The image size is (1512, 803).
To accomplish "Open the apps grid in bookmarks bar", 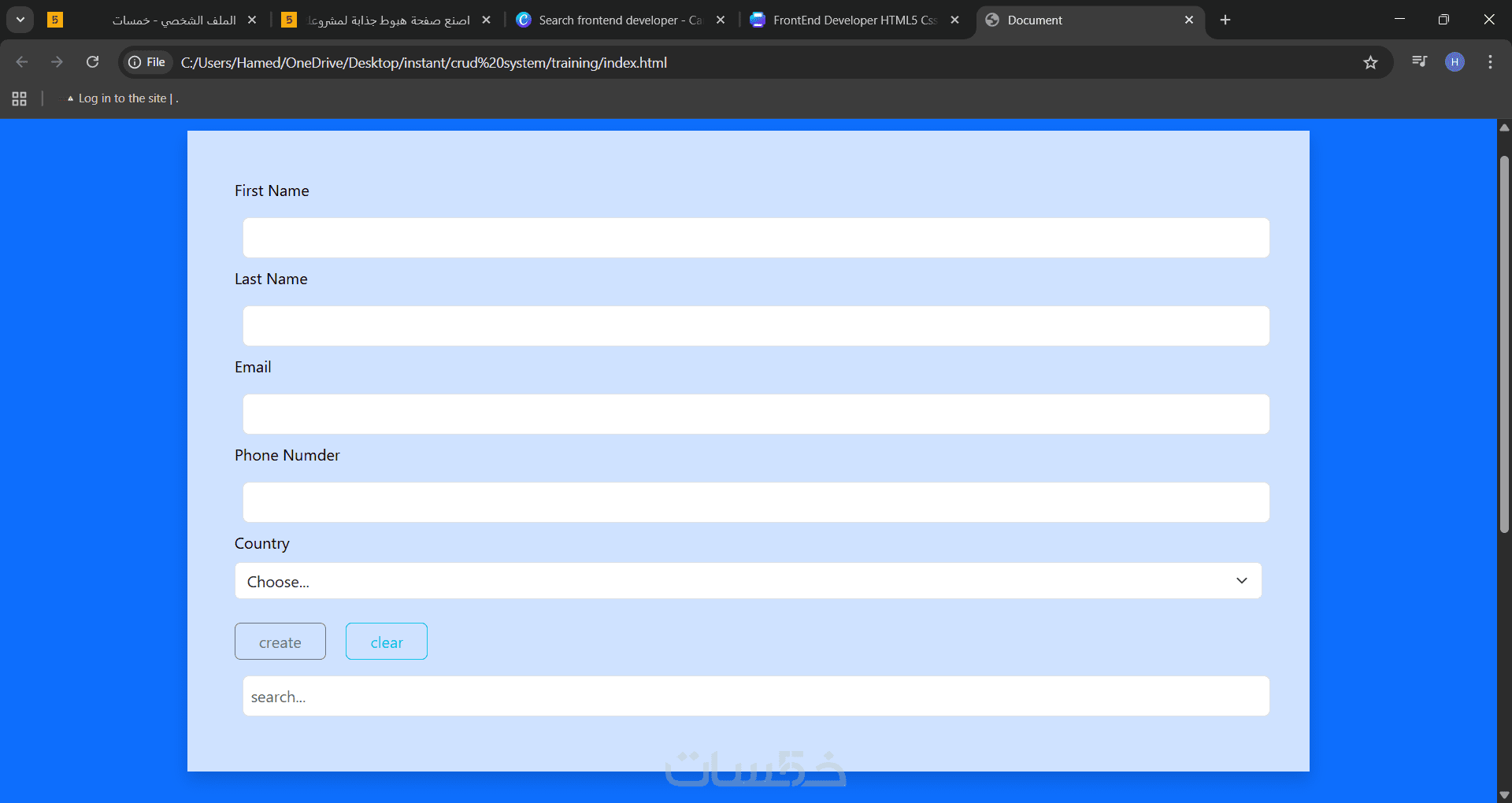I will tap(20, 98).
